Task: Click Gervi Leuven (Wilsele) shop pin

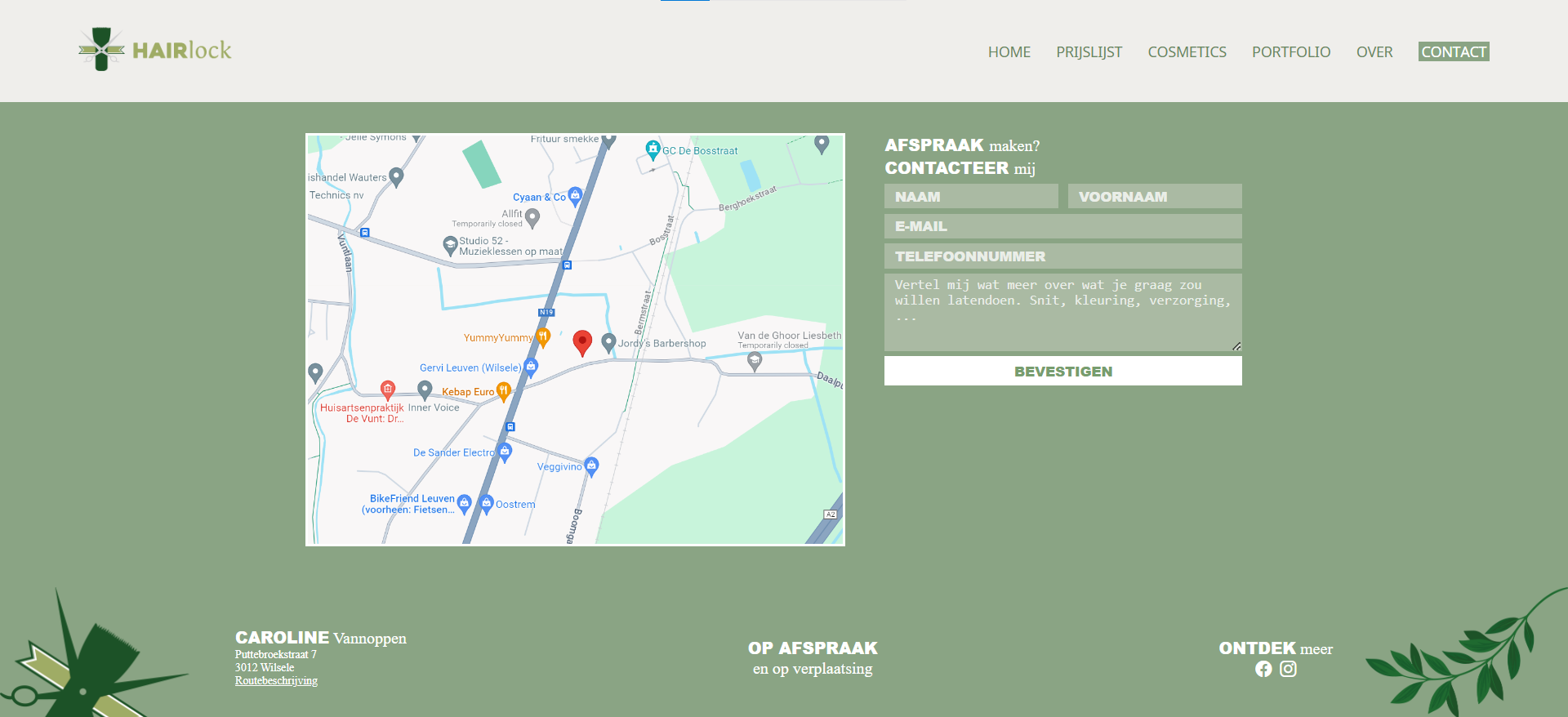Action: coord(531,367)
